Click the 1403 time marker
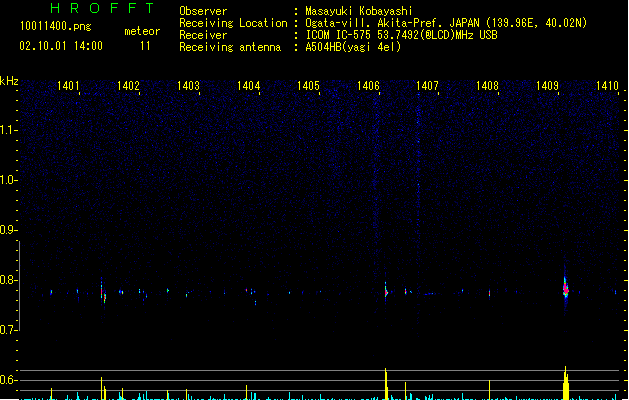 pyautogui.click(x=188, y=86)
